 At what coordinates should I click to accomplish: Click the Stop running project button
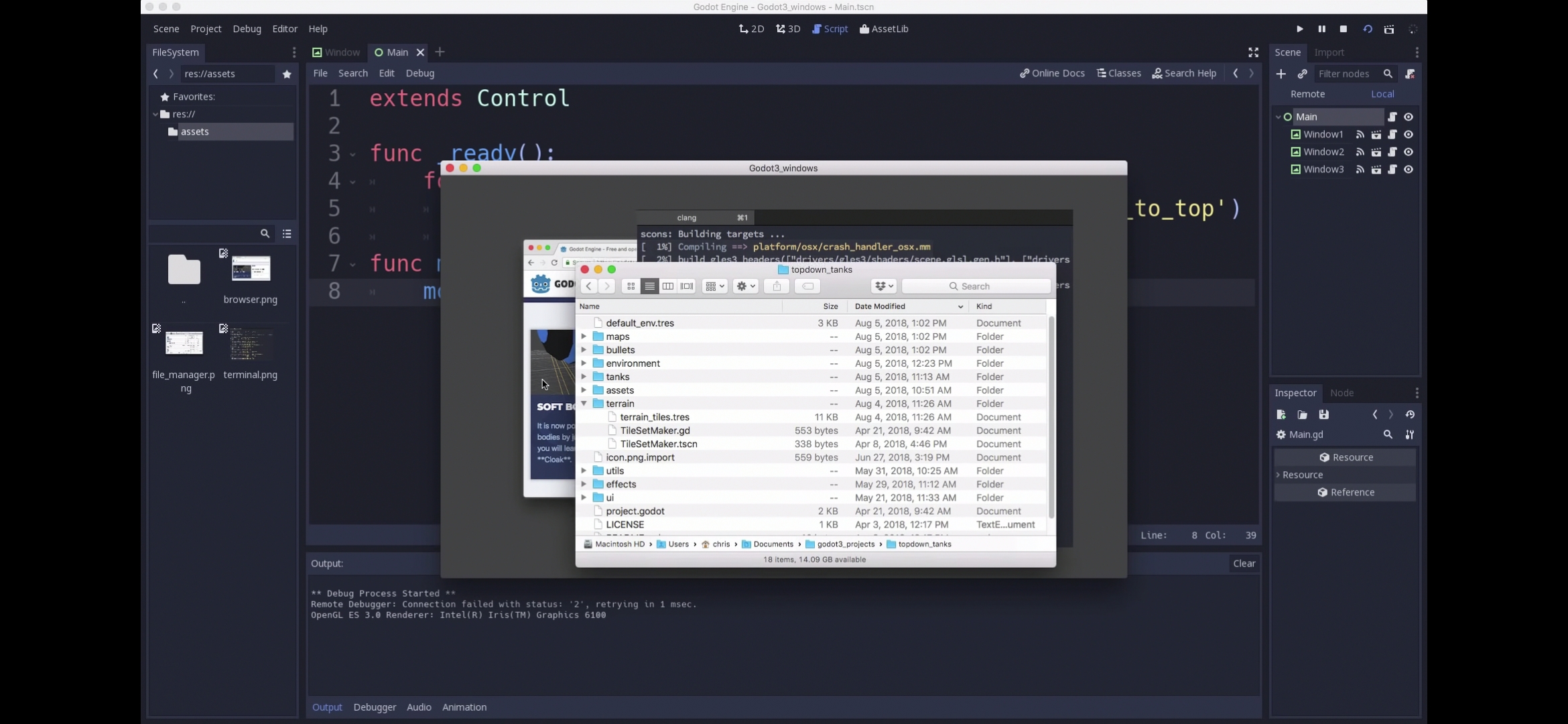(x=1343, y=29)
